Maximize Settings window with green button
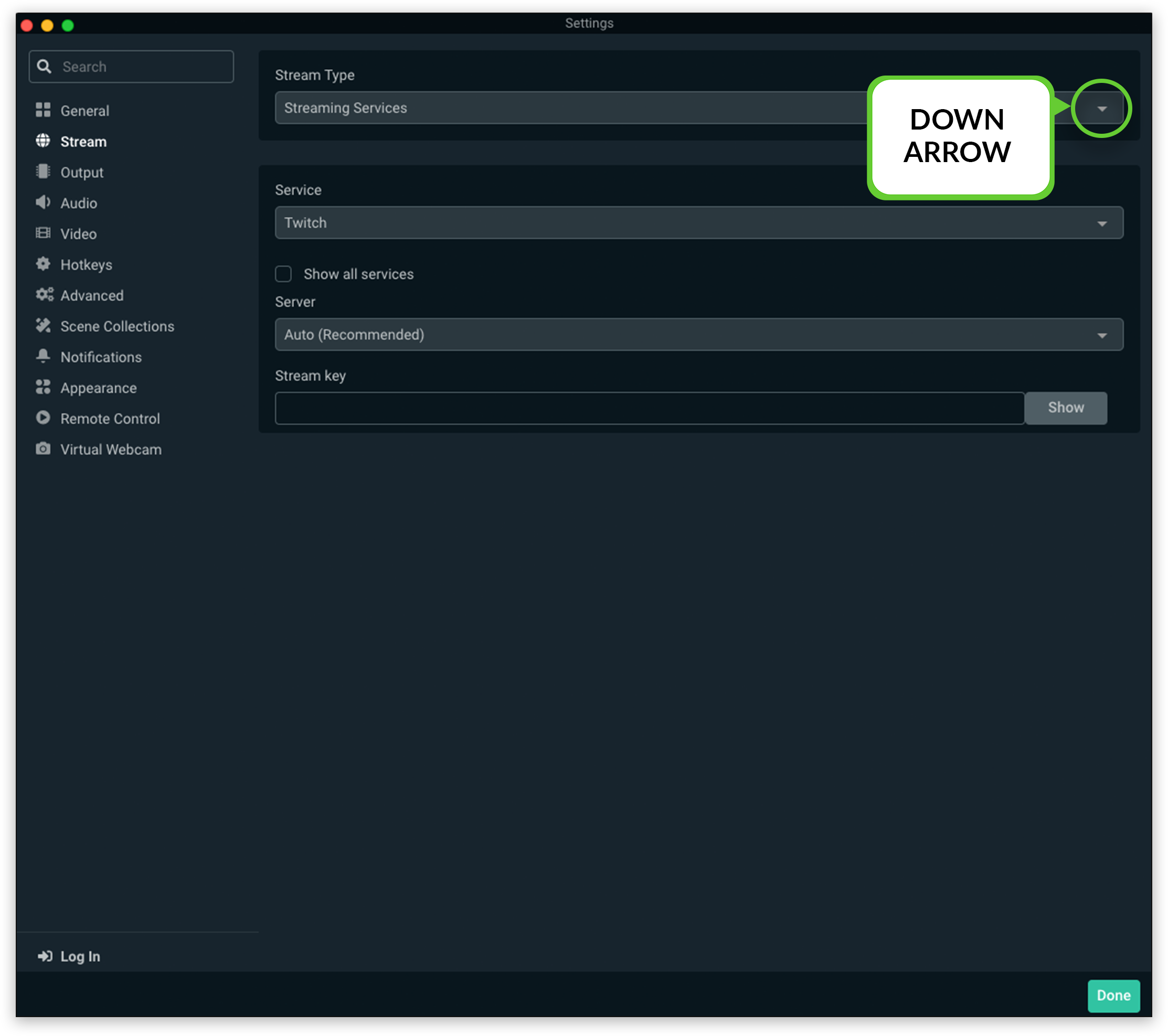 [x=68, y=25]
